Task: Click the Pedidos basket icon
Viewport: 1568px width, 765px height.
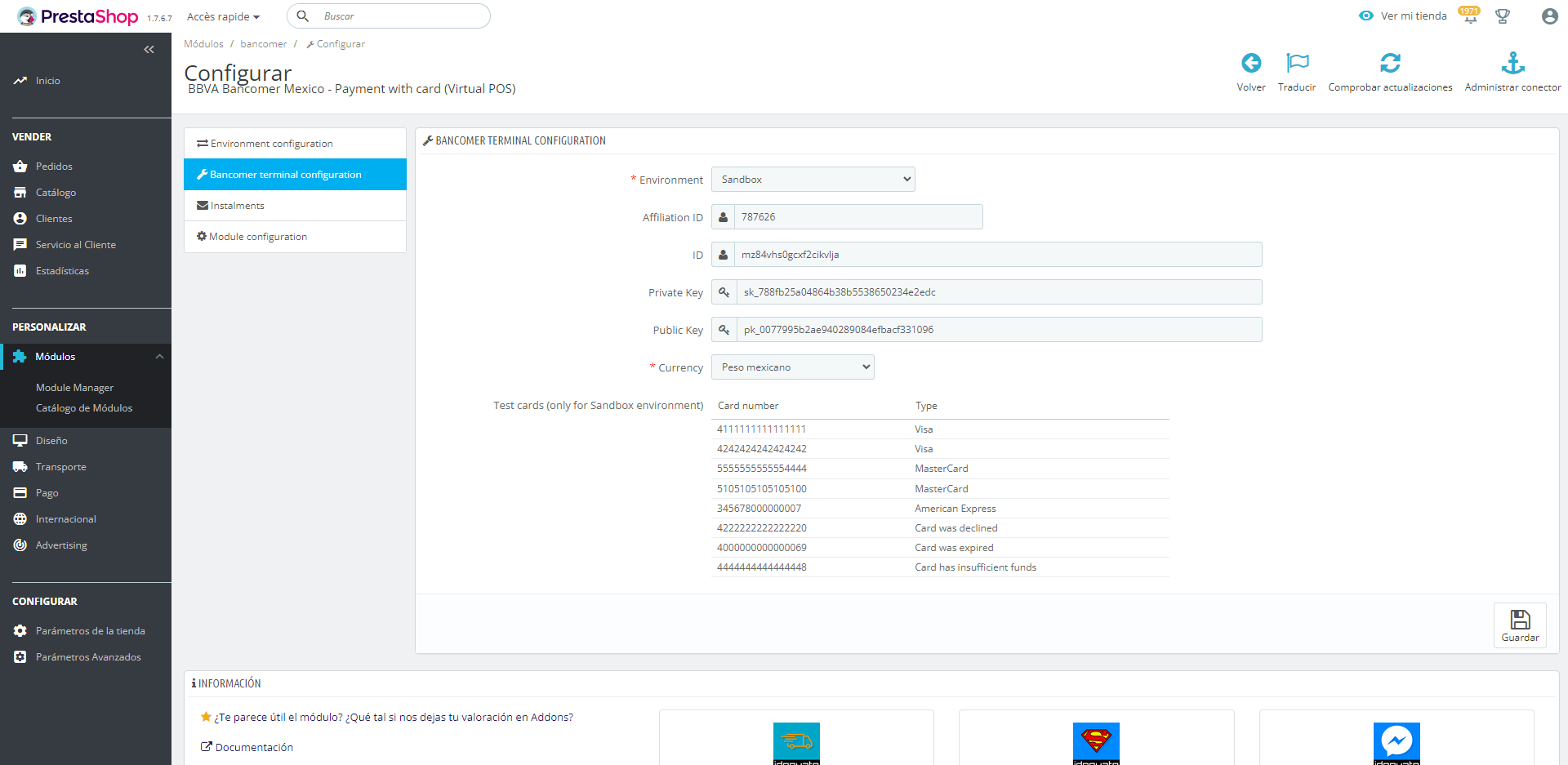Action: pyautogui.click(x=20, y=167)
